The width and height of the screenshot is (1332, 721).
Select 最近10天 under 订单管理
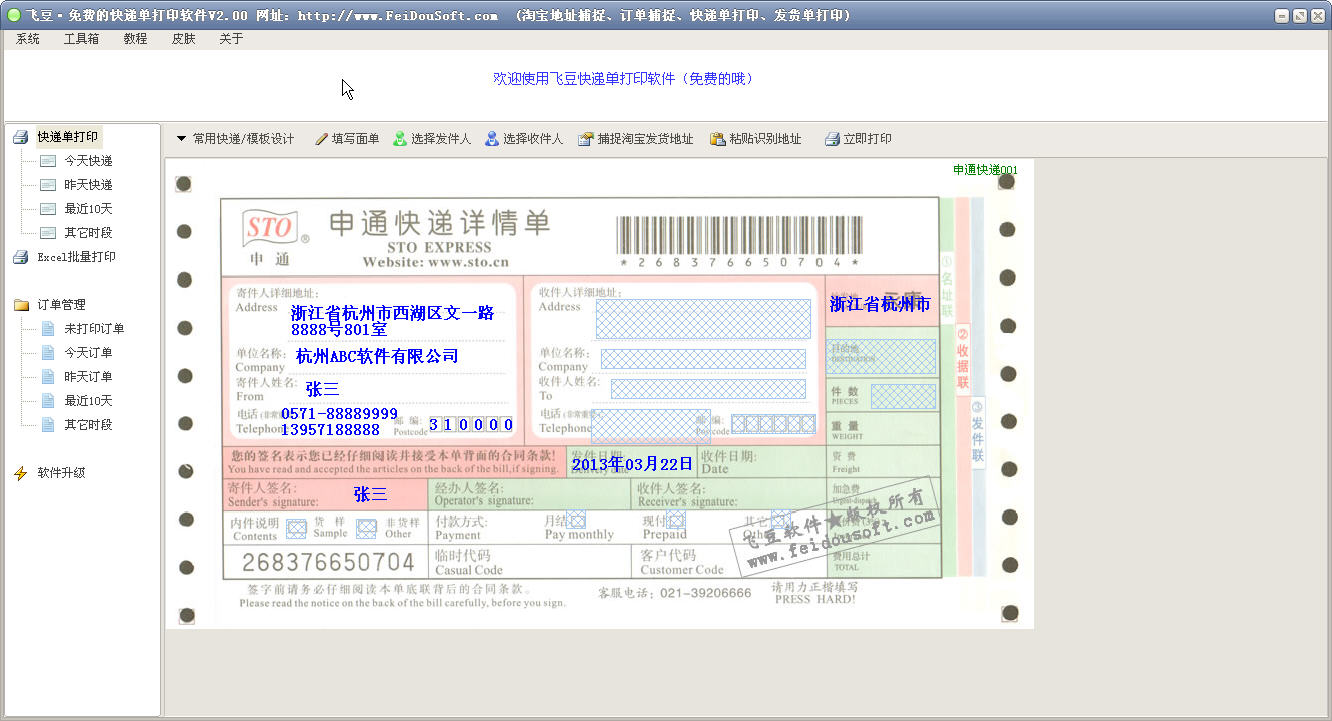[x=89, y=401]
